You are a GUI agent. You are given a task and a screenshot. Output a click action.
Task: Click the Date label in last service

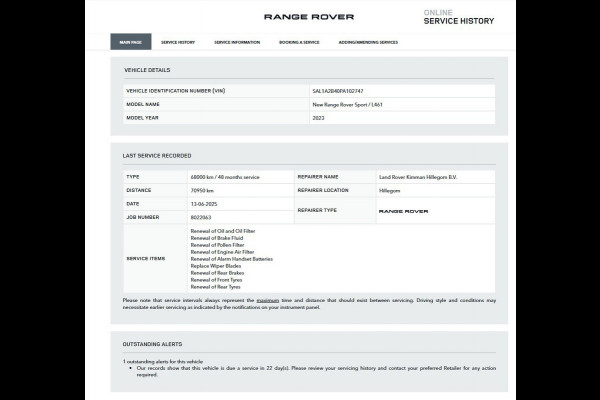coord(133,204)
